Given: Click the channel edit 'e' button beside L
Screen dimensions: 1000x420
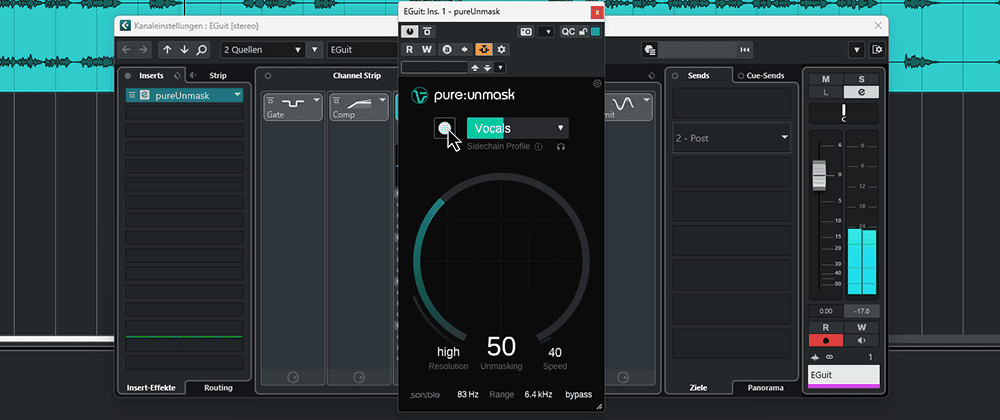Looking at the screenshot, I should tap(862, 92).
